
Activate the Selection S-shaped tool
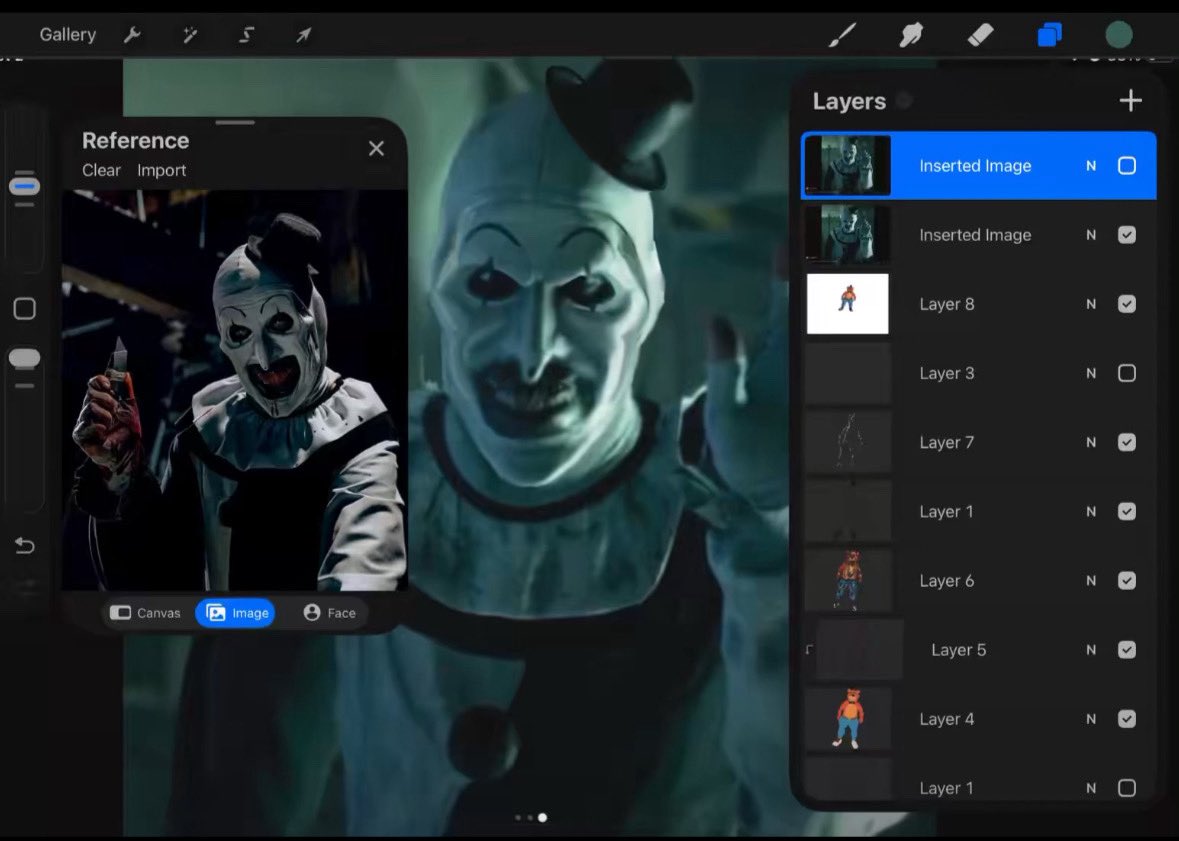click(247, 35)
